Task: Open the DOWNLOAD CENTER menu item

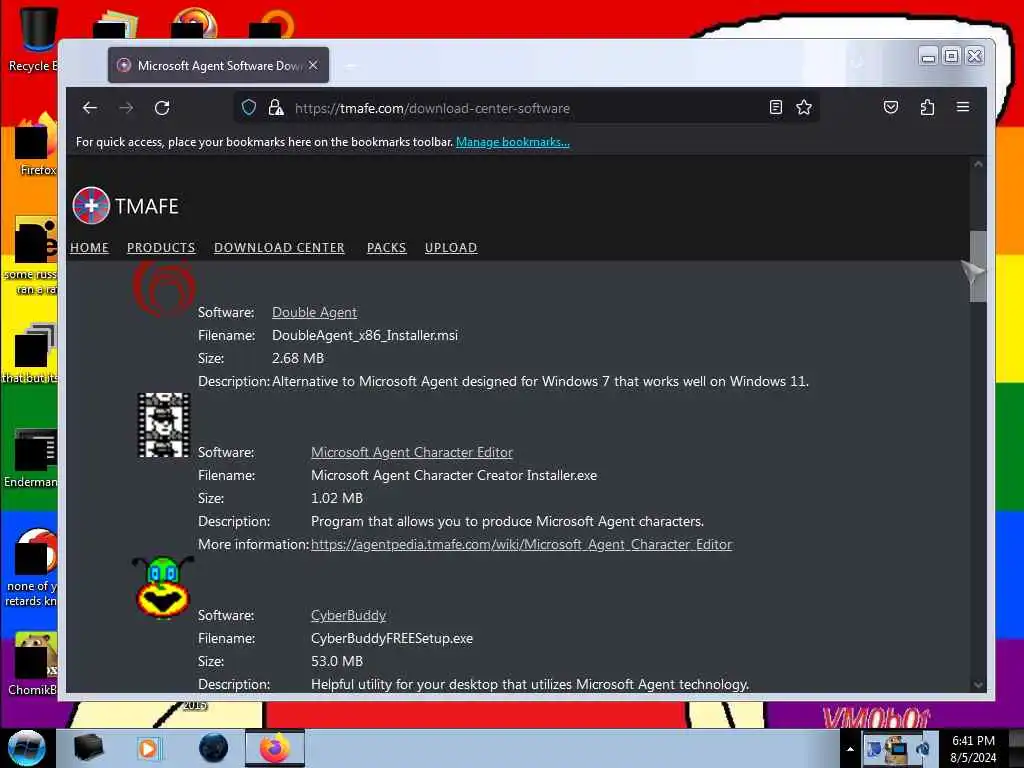Action: [x=280, y=248]
